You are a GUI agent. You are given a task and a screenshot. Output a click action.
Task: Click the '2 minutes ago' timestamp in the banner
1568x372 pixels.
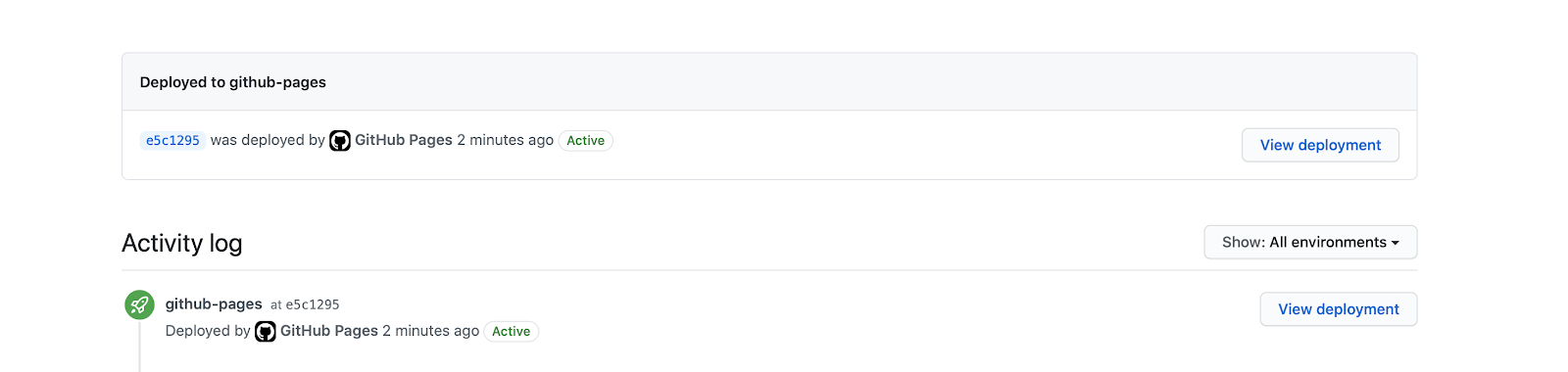(x=506, y=140)
